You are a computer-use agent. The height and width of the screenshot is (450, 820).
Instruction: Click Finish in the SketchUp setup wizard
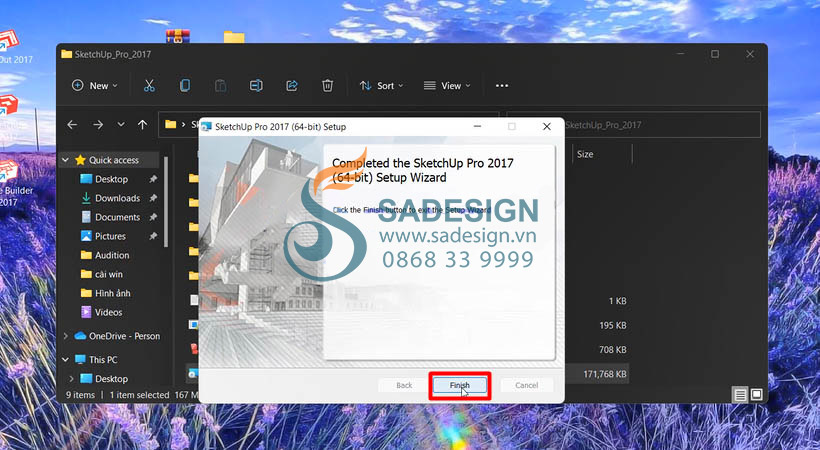(460, 385)
